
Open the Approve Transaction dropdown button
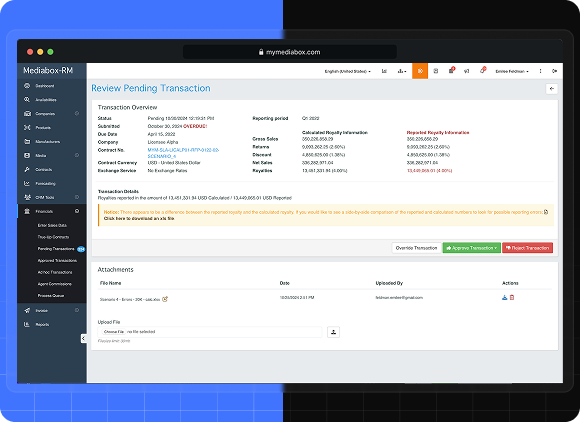pos(472,248)
